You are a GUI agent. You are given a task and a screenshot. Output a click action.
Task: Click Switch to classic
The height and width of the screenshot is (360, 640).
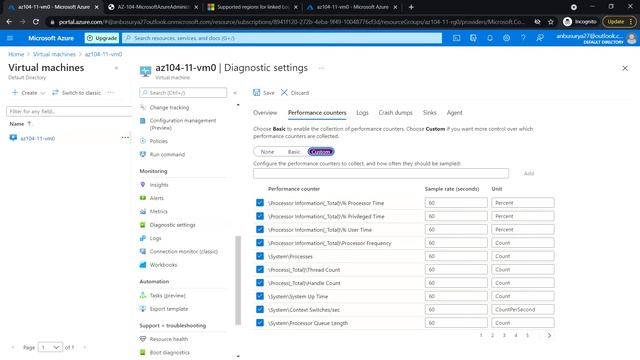[x=77, y=93]
